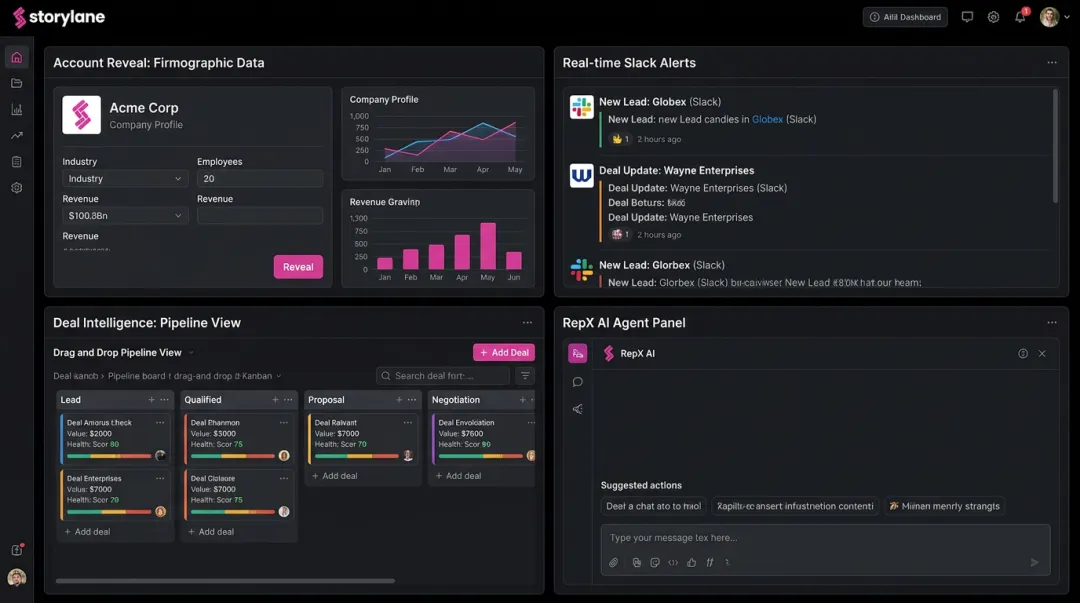This screenshot has width=1080, height=603.
Task: Open the Alli Dashboard button
Action: tap(904, 17)
